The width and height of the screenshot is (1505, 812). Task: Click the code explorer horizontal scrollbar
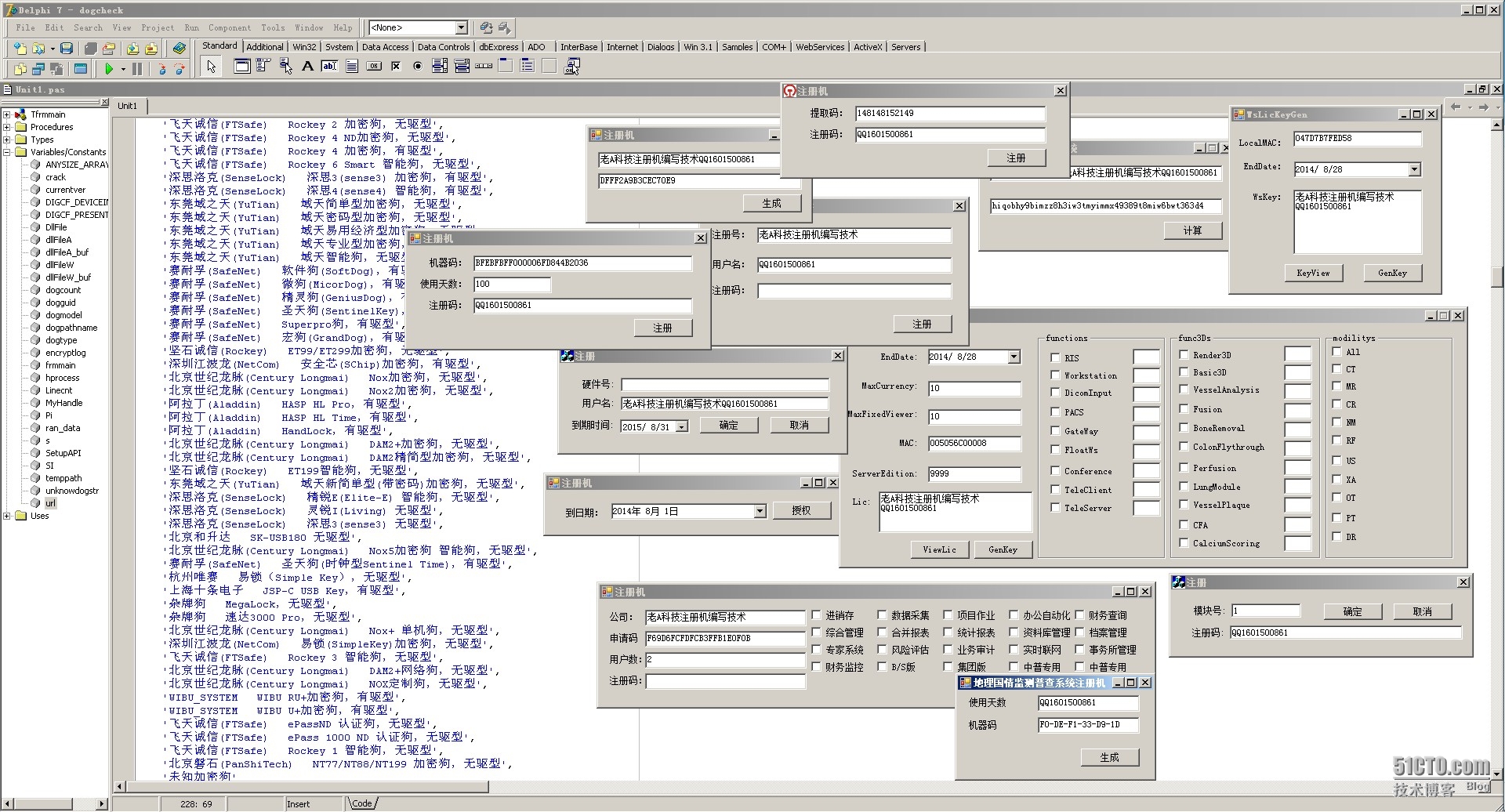coord(53,803)
